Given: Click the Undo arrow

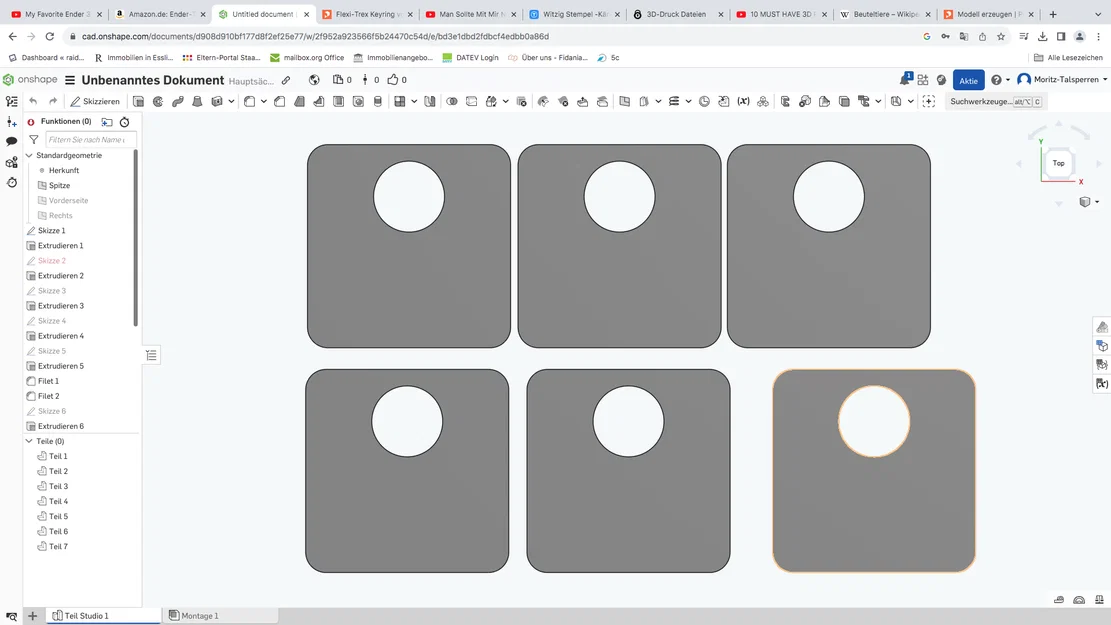Looking at the screenshot, I should point(33,101).
